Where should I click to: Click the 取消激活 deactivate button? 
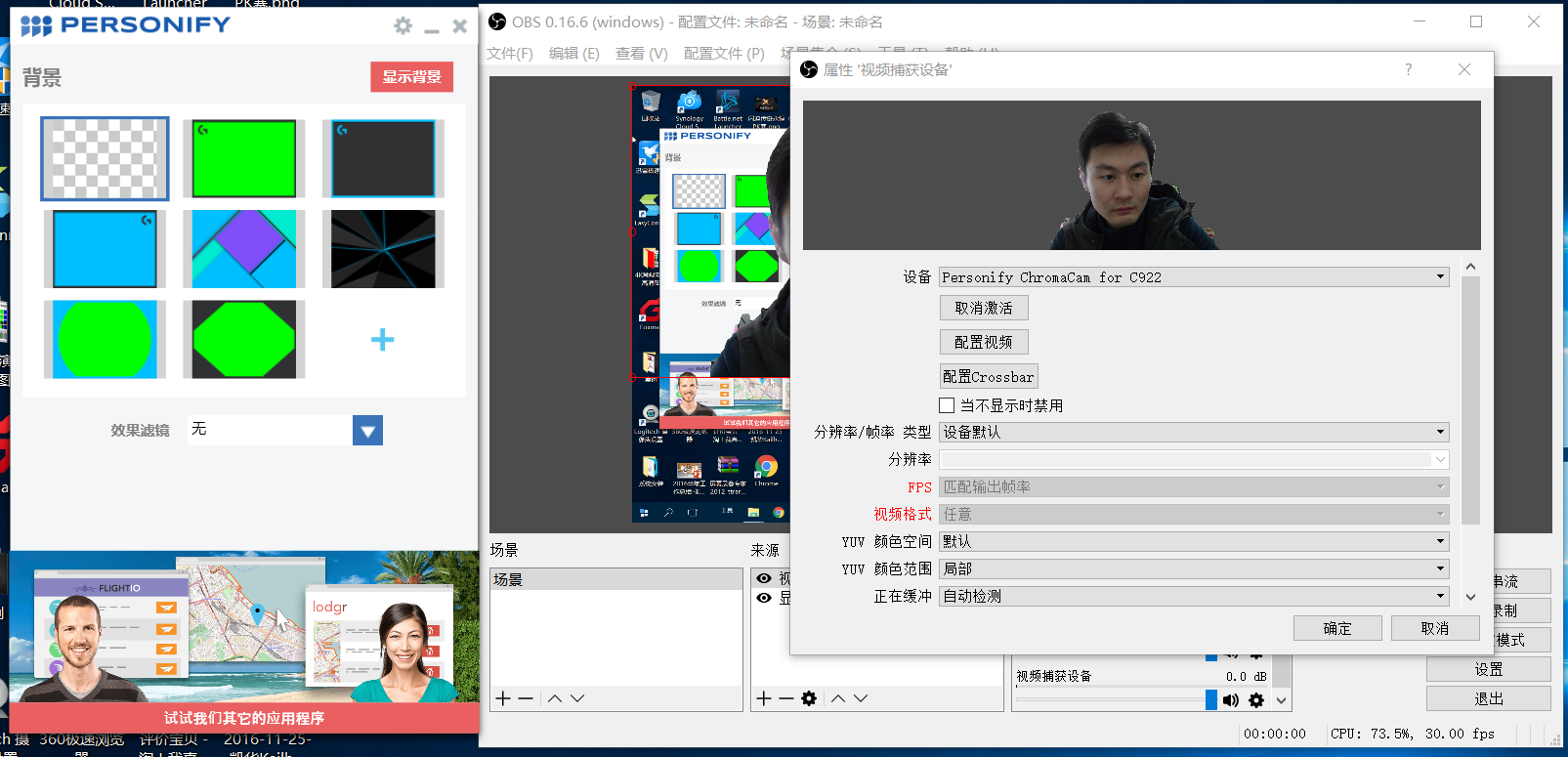pos(984,308)
